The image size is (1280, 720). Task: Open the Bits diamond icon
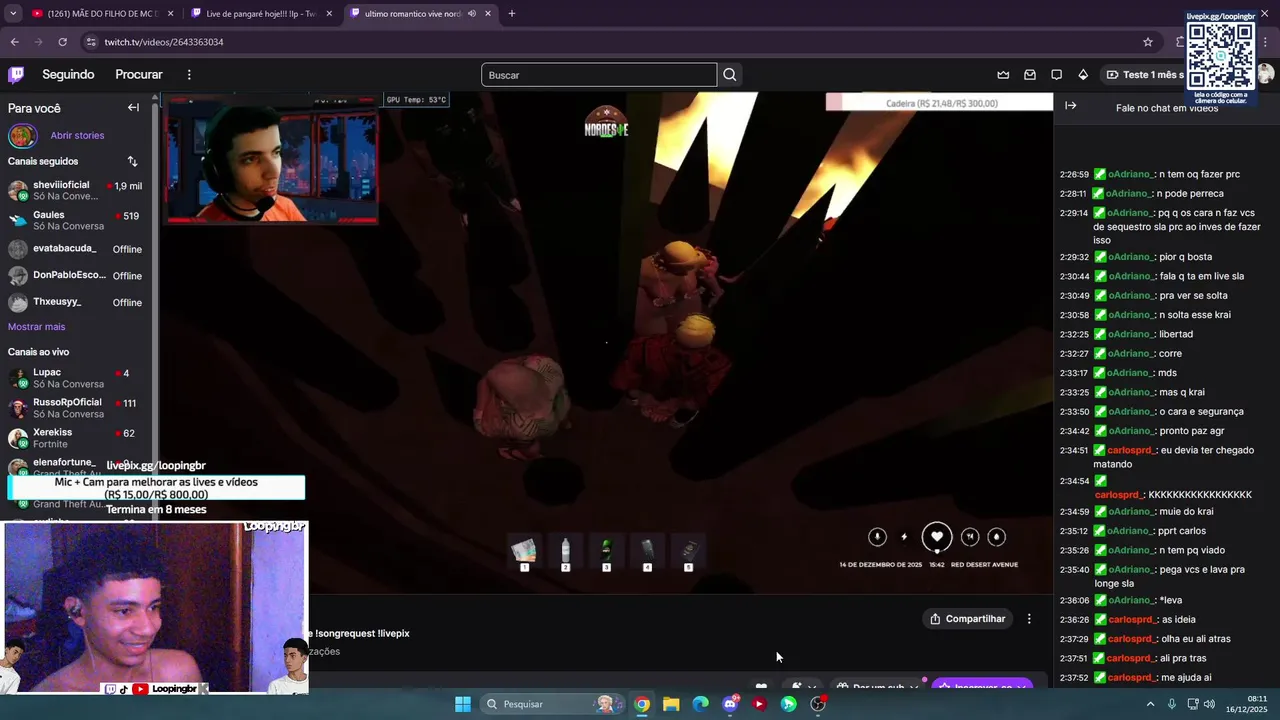click(x=1083, y=75)
